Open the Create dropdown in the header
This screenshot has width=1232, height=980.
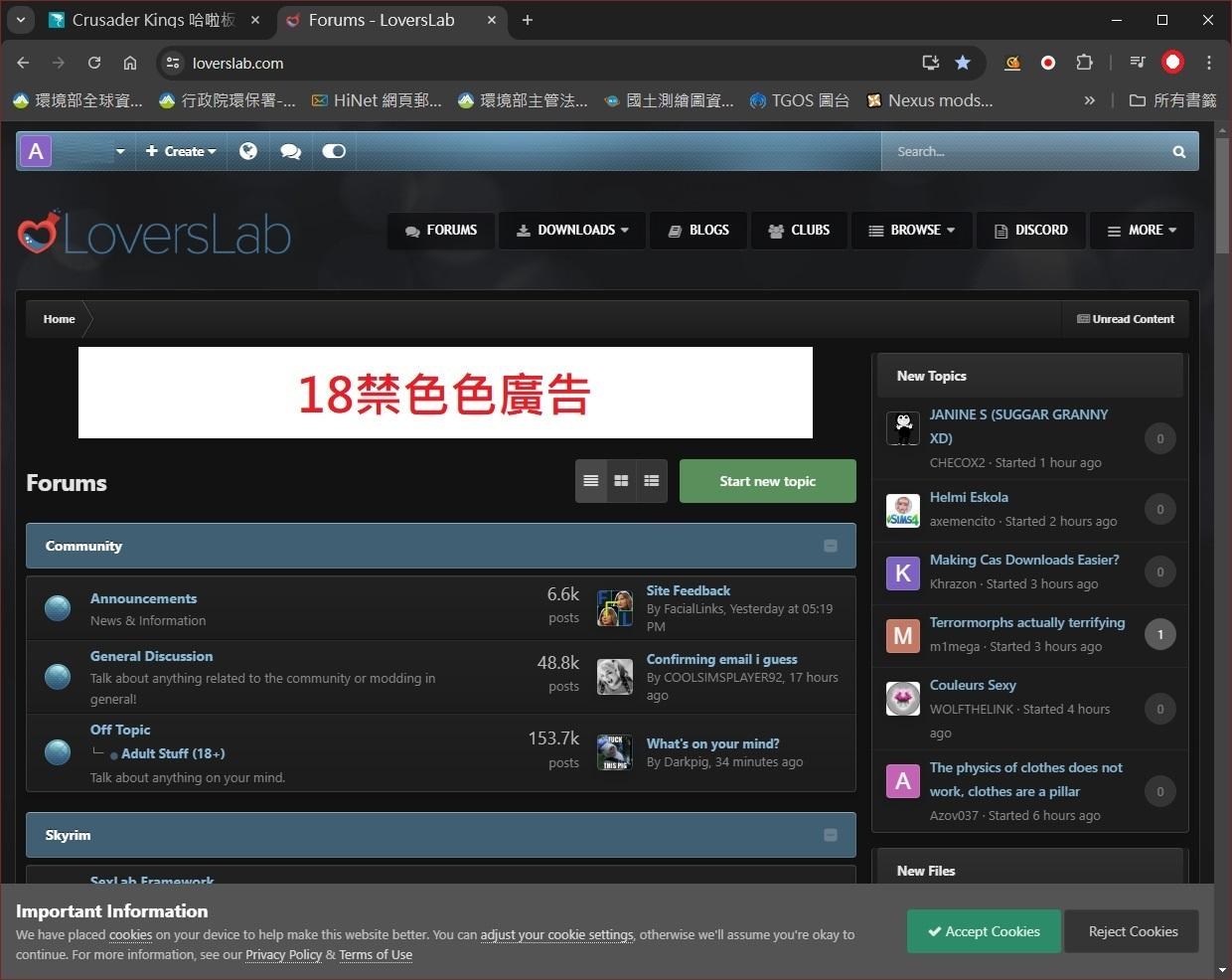pos(180,151)
